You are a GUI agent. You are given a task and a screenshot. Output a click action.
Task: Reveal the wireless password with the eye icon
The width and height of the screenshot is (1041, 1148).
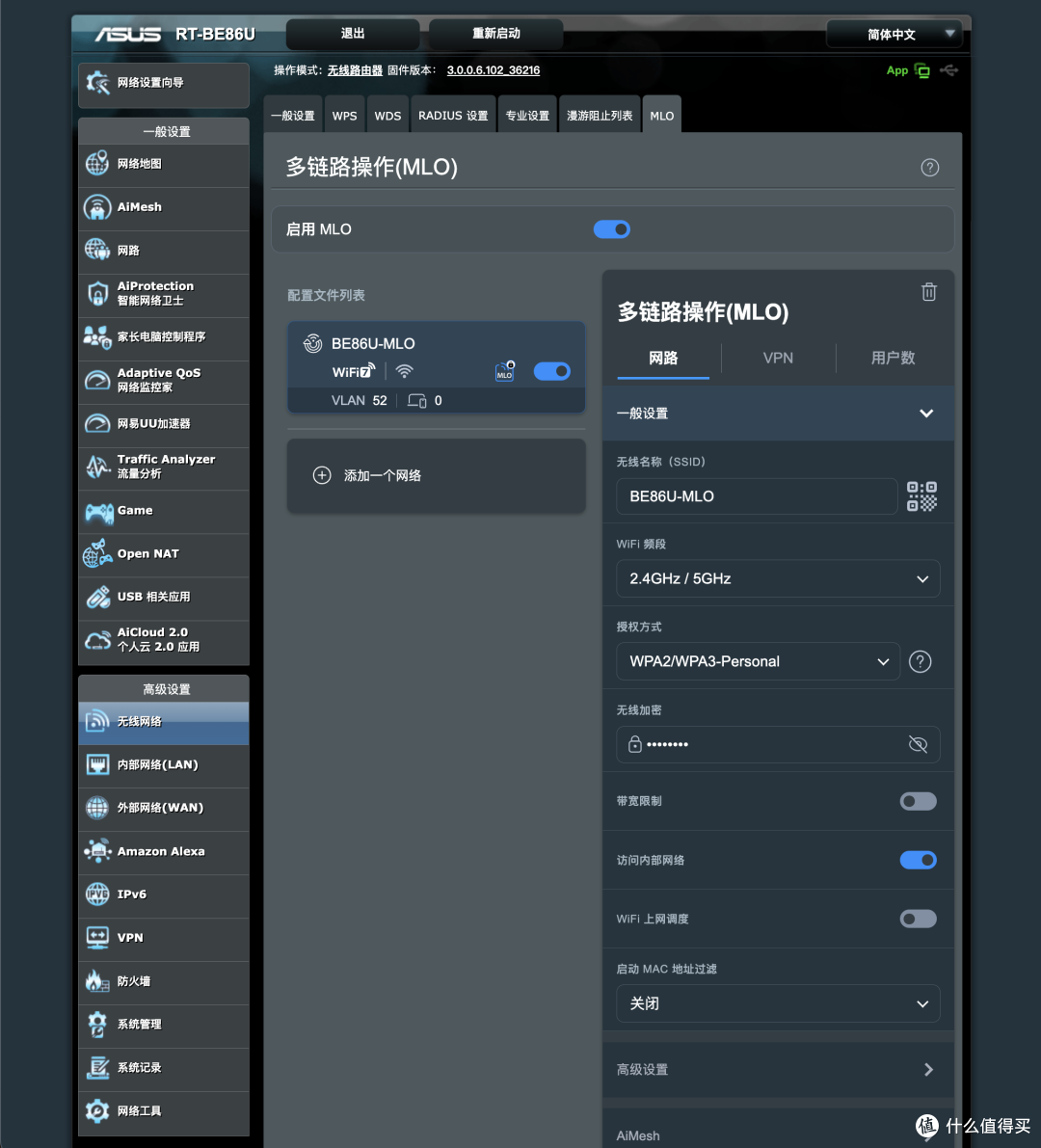click(x=918, y=744)
